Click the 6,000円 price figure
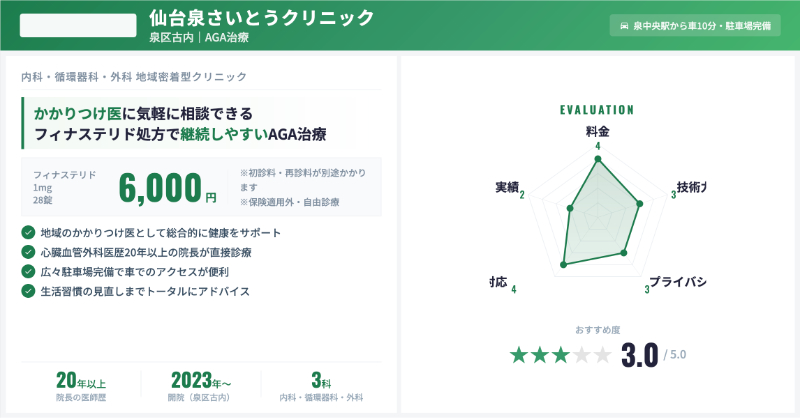 click(166, 187)
